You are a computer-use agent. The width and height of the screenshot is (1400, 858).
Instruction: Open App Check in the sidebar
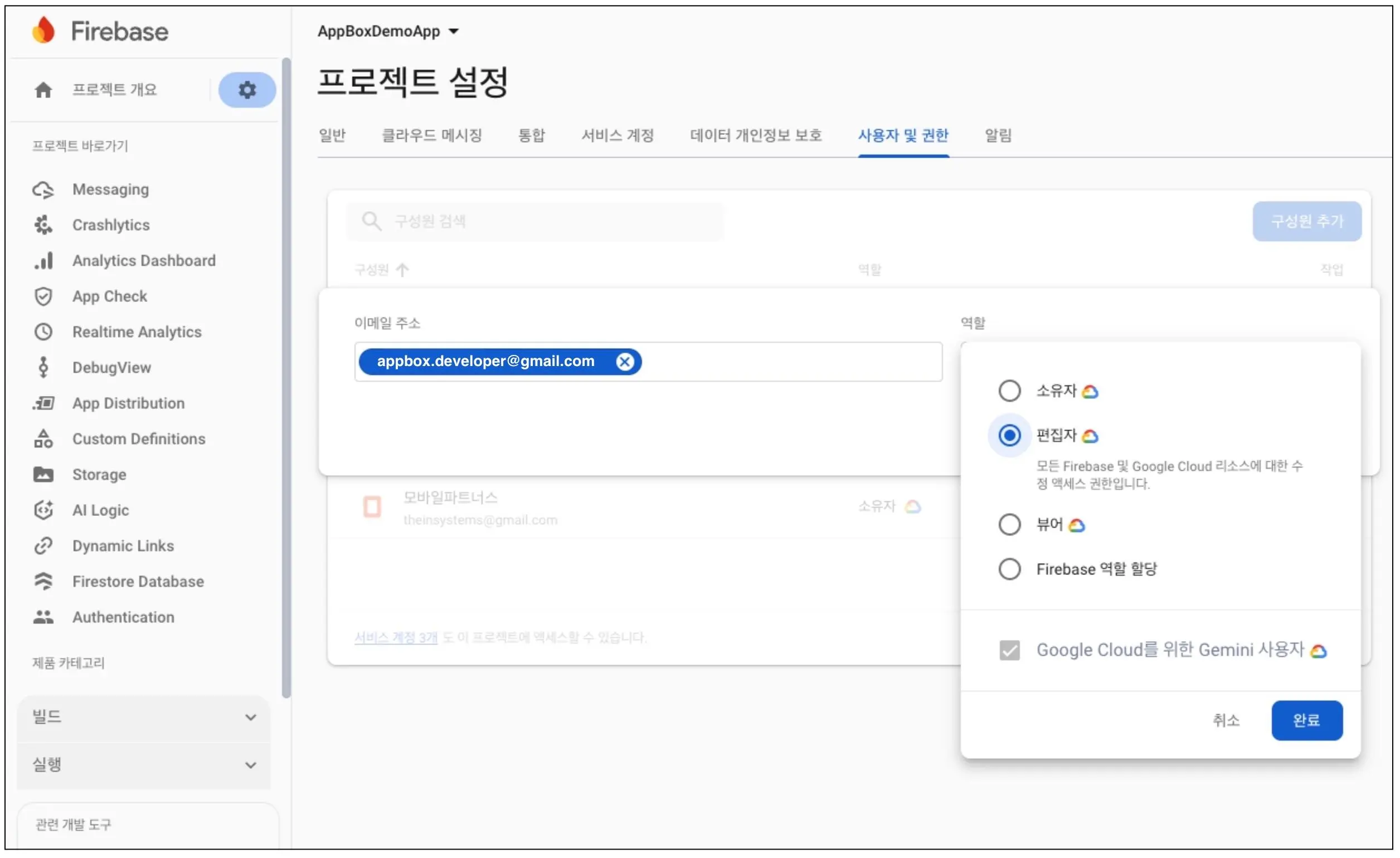point(110,296)
